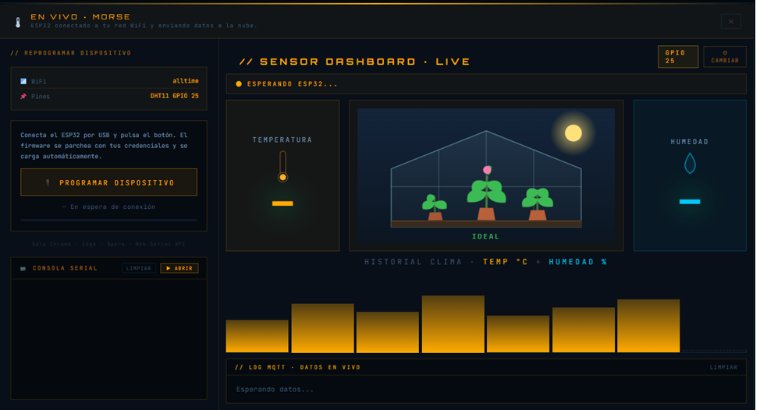Click the 'DHT11 GPIO 25' pins value
The image size is (760, 410).
coord(174,96)
